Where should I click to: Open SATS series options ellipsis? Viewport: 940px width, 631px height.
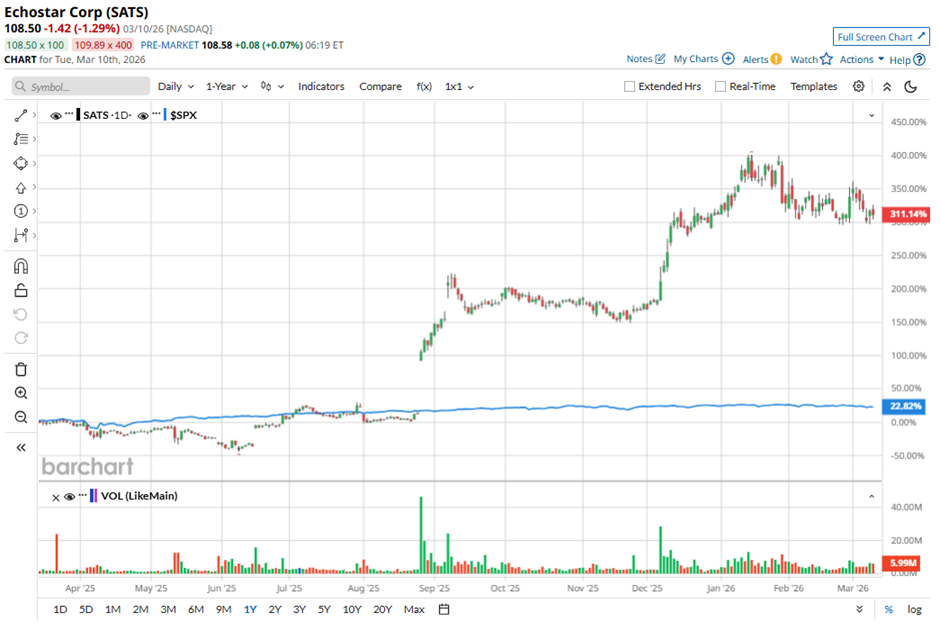(69, 113)
